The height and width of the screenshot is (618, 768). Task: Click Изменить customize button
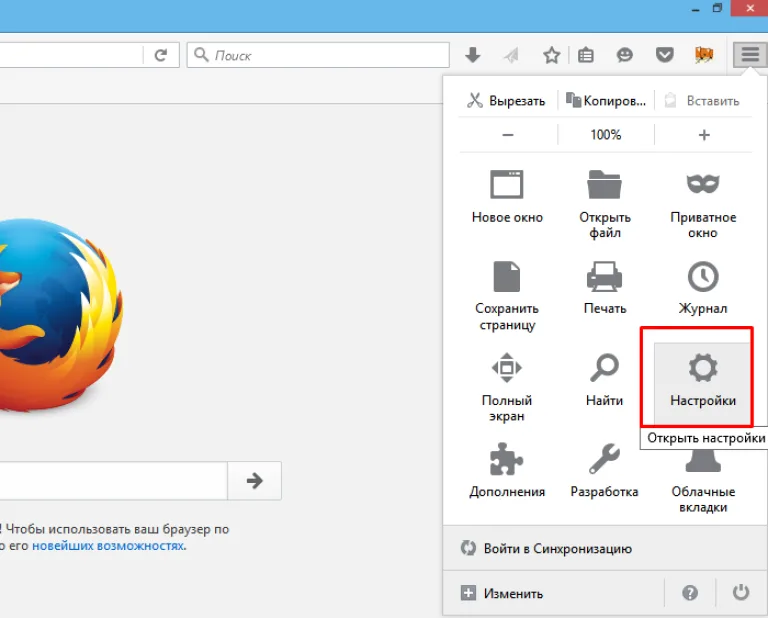[x=553, y=593]
